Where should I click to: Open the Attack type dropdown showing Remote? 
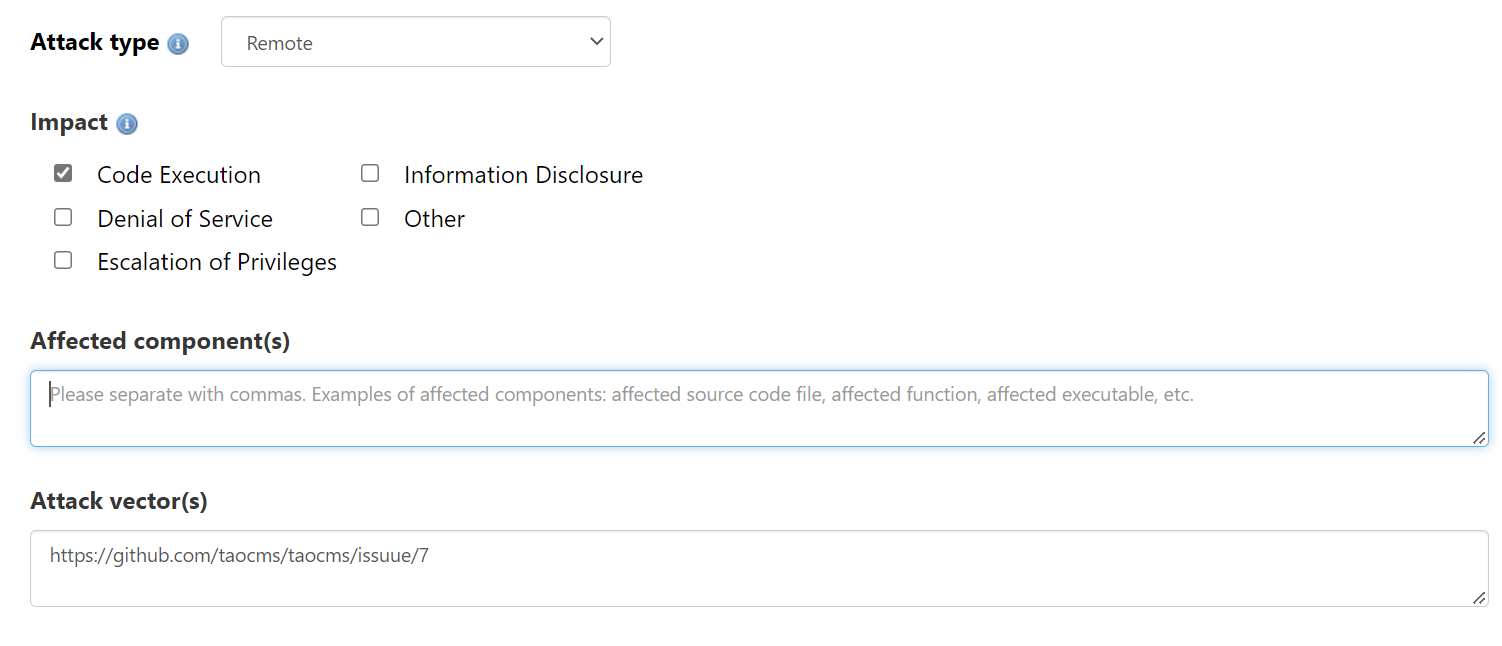tap(415, 42)
